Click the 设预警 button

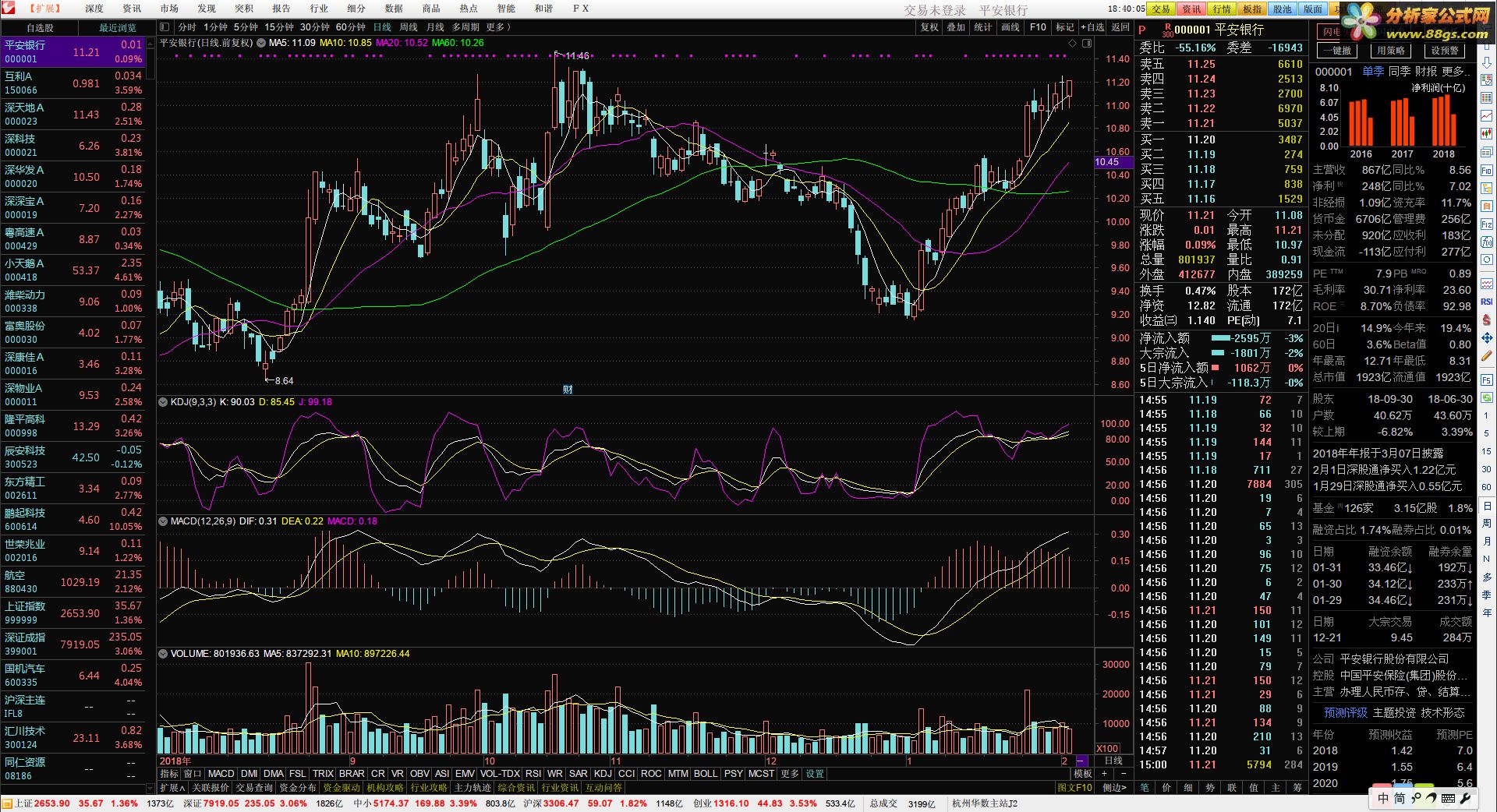[1444, 51]
